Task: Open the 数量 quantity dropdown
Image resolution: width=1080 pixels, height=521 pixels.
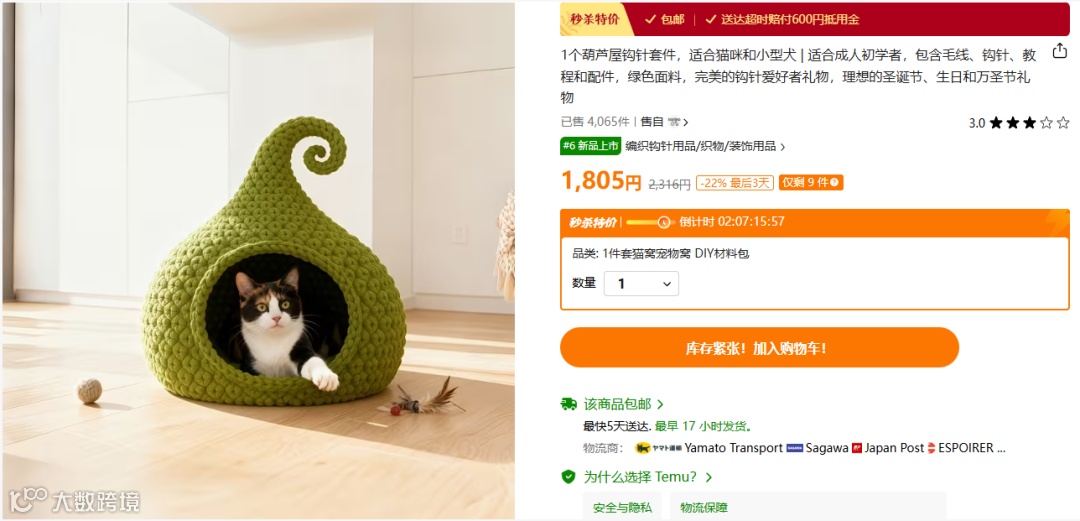Action: pos(641,284)
